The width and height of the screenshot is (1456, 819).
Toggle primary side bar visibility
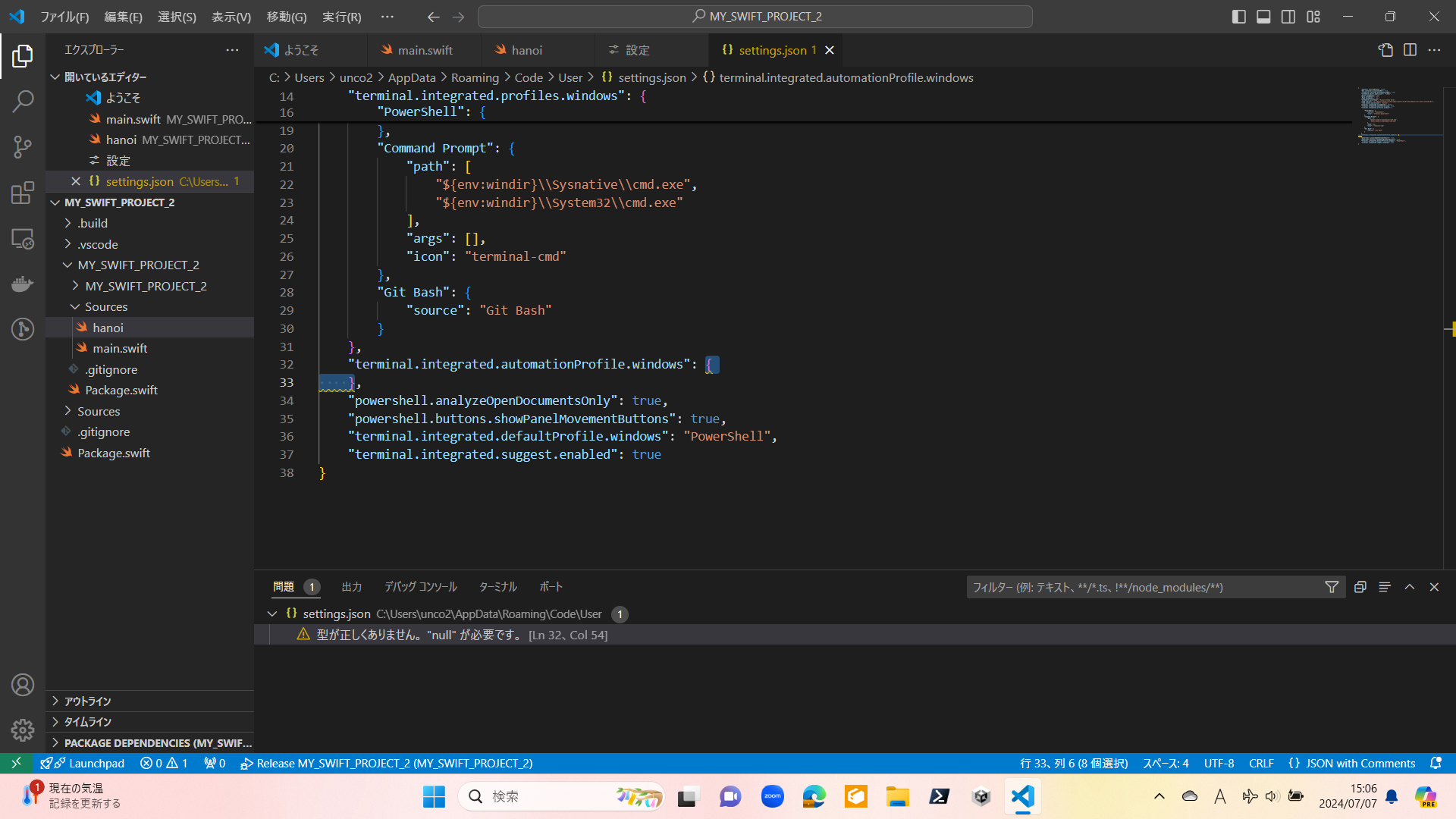click(1239, 17)
